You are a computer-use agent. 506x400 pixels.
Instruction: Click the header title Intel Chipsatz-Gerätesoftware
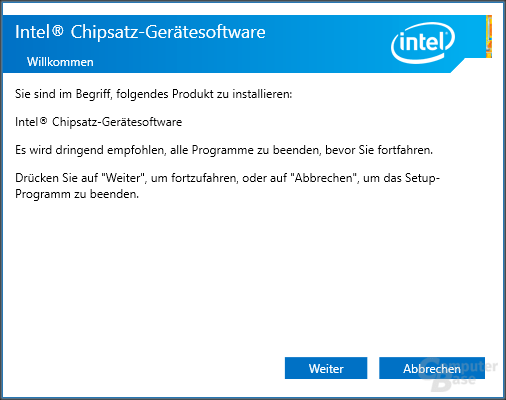pos(140,32)
